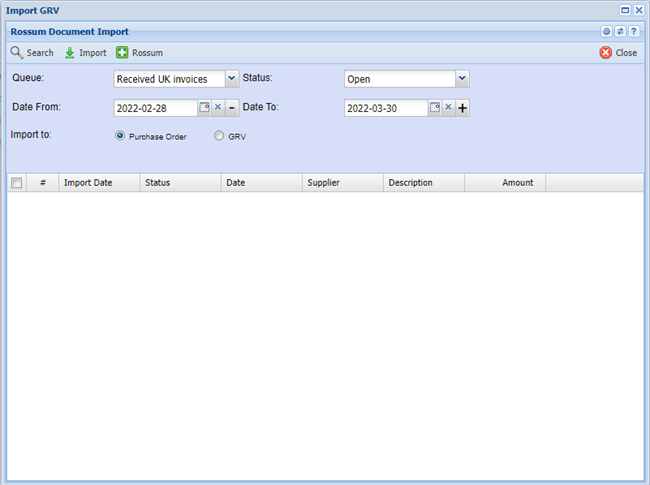The width and height of the screenshot is (650, 485).
Task: Open the Date From calendar picker
Action: [x=204, y=108]
